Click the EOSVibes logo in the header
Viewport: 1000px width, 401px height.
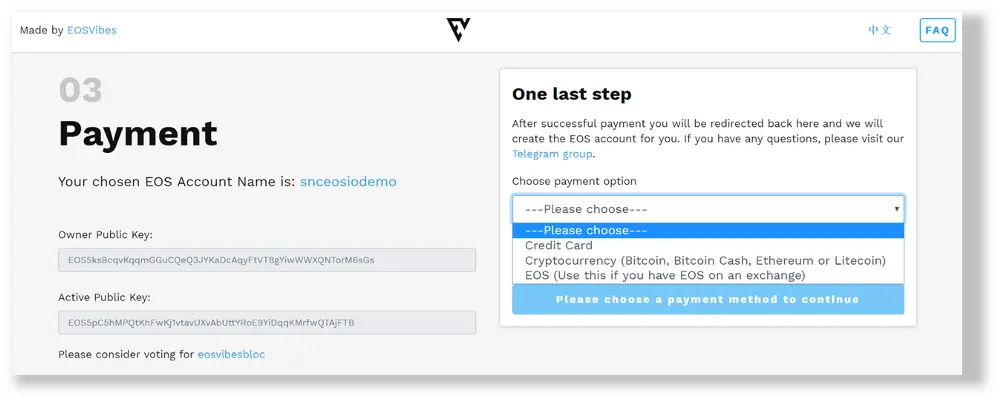tap(458, 30)
